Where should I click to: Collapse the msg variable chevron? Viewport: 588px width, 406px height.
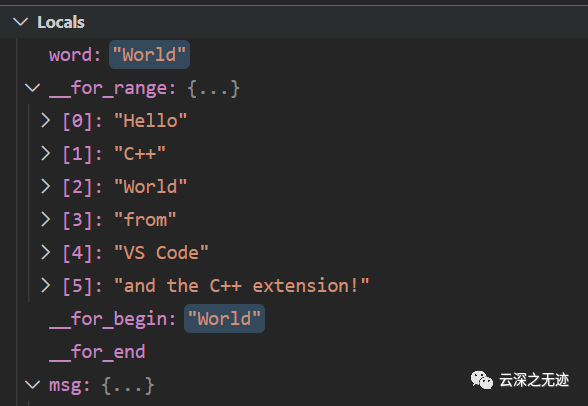click(33, 385)
